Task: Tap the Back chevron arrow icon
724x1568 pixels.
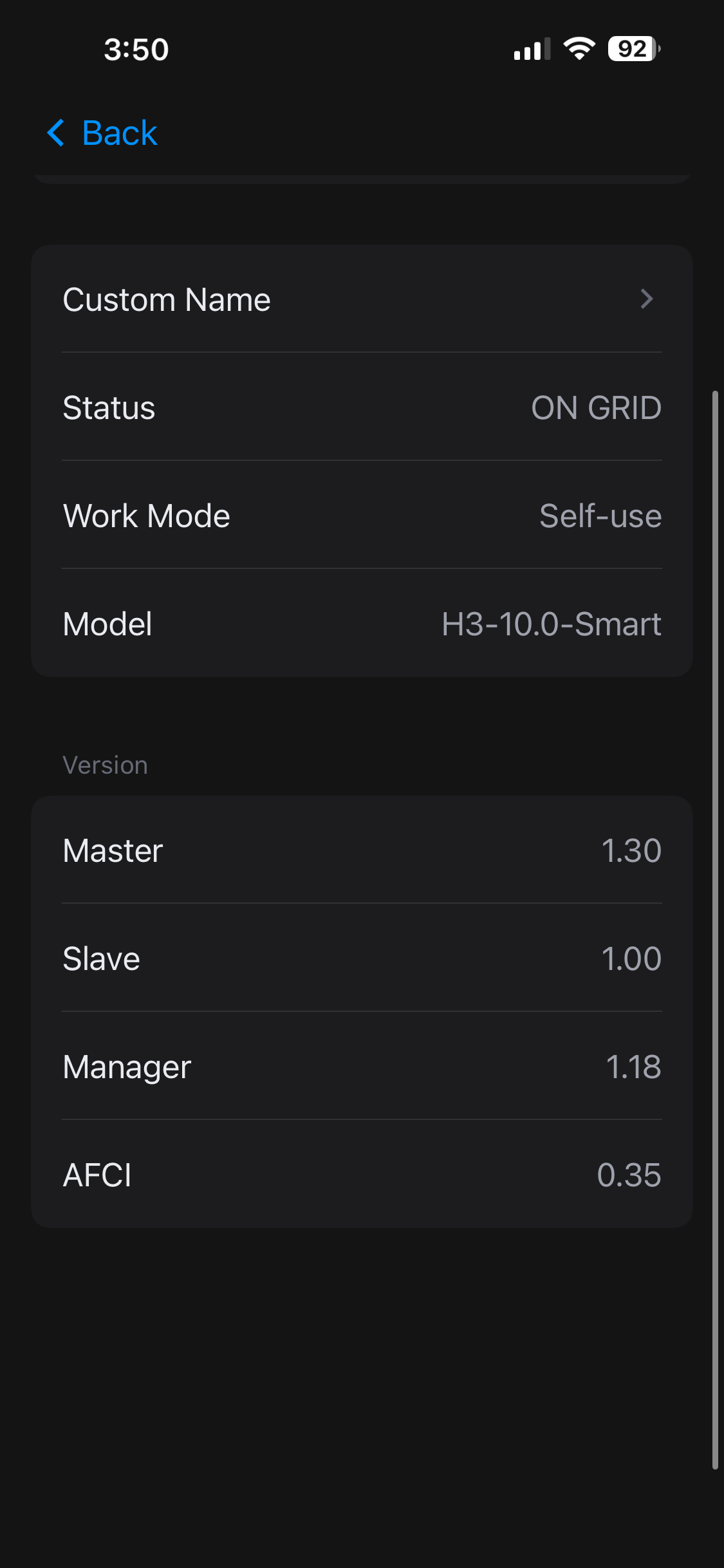Action: coord(56,133)
